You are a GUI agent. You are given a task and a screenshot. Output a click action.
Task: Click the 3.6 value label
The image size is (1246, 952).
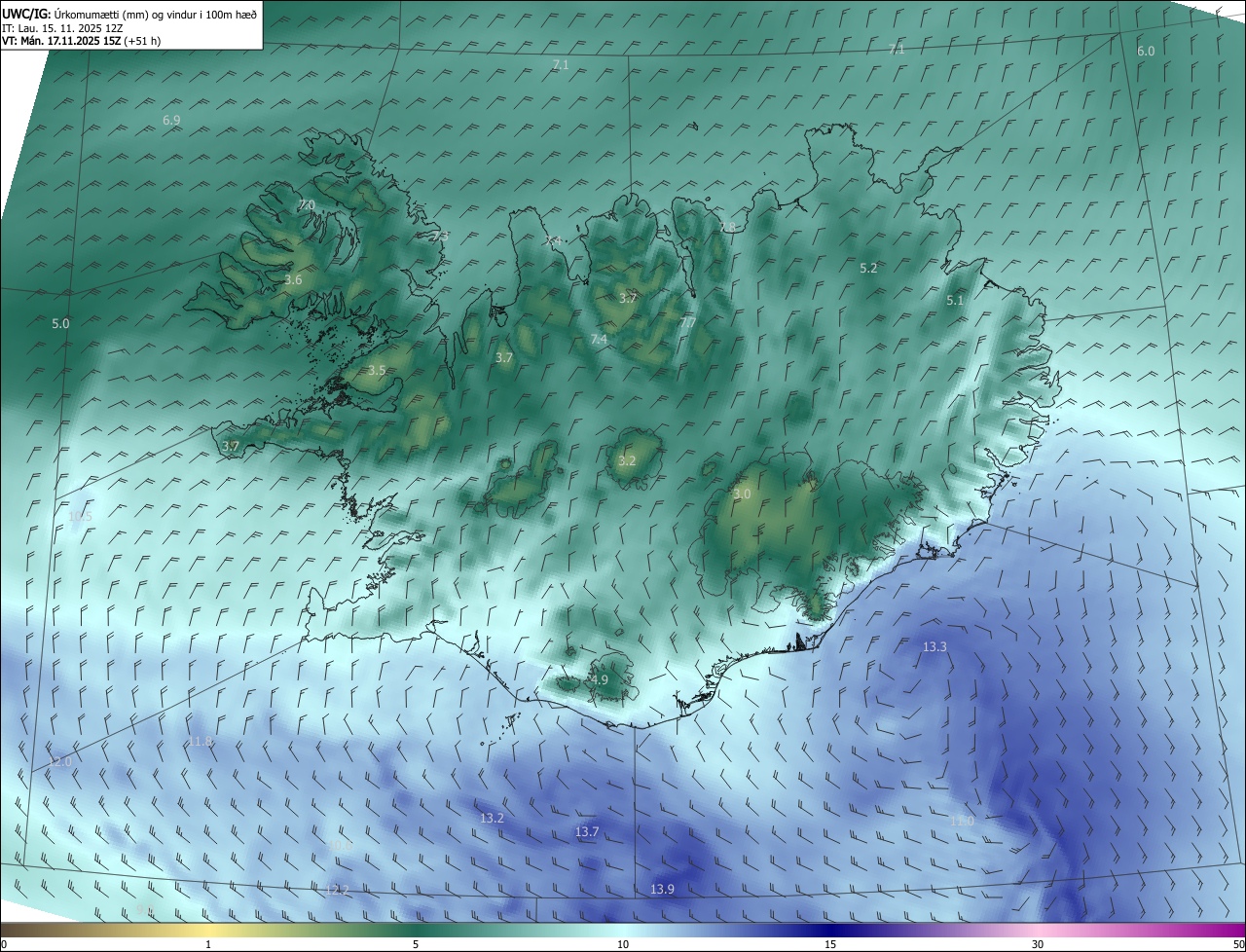pyautogui.click(x=293, y=280)
